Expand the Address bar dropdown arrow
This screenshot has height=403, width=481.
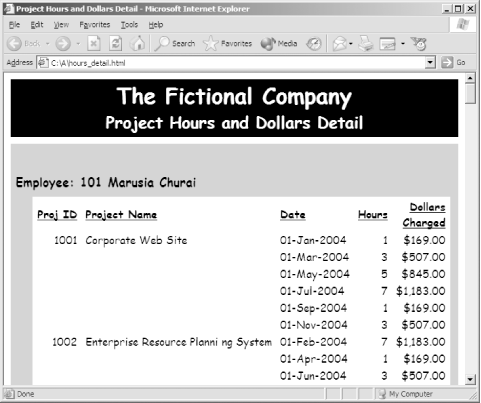(430, 63)
